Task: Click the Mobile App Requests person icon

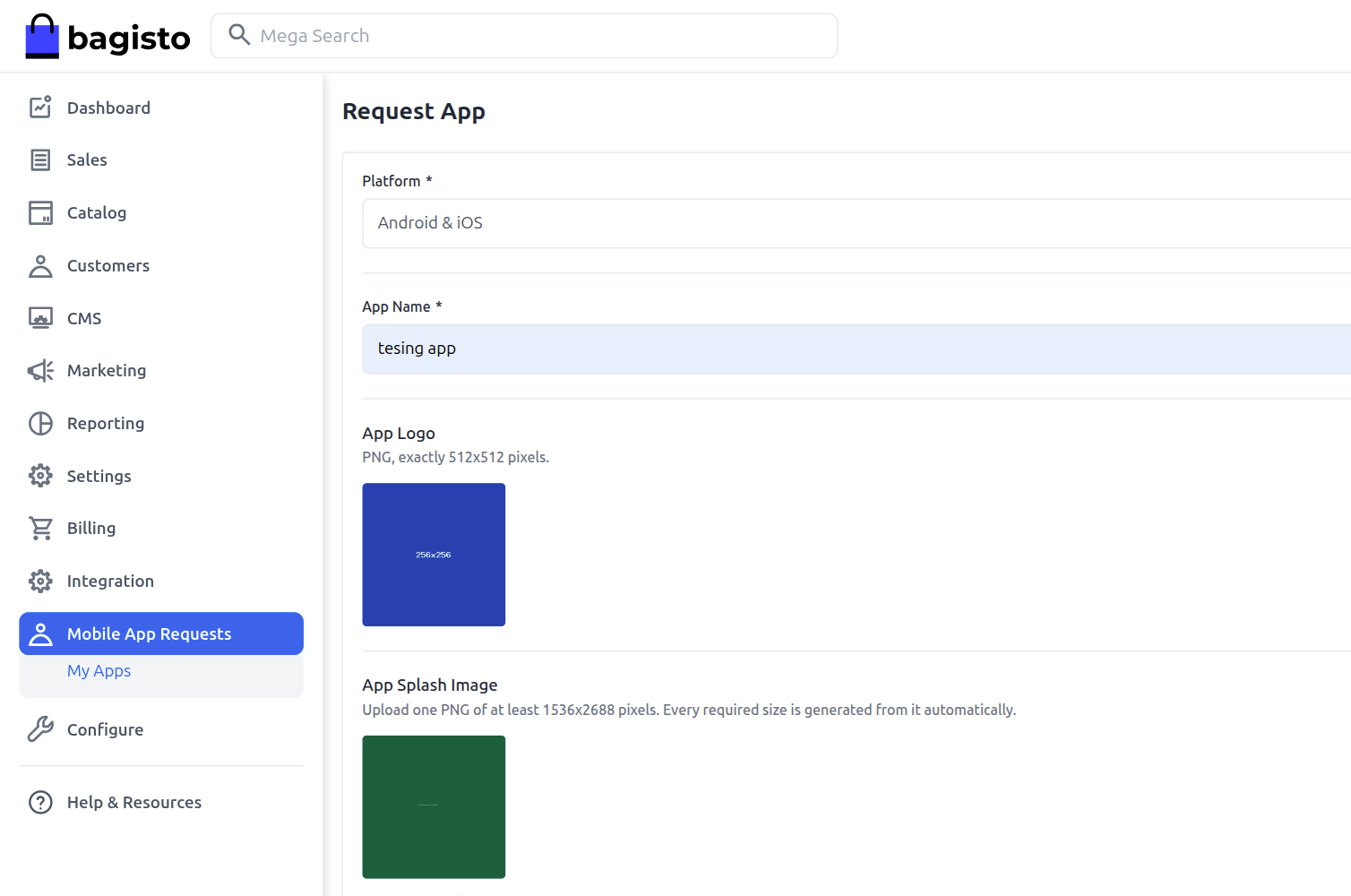Action: (40, 633)
